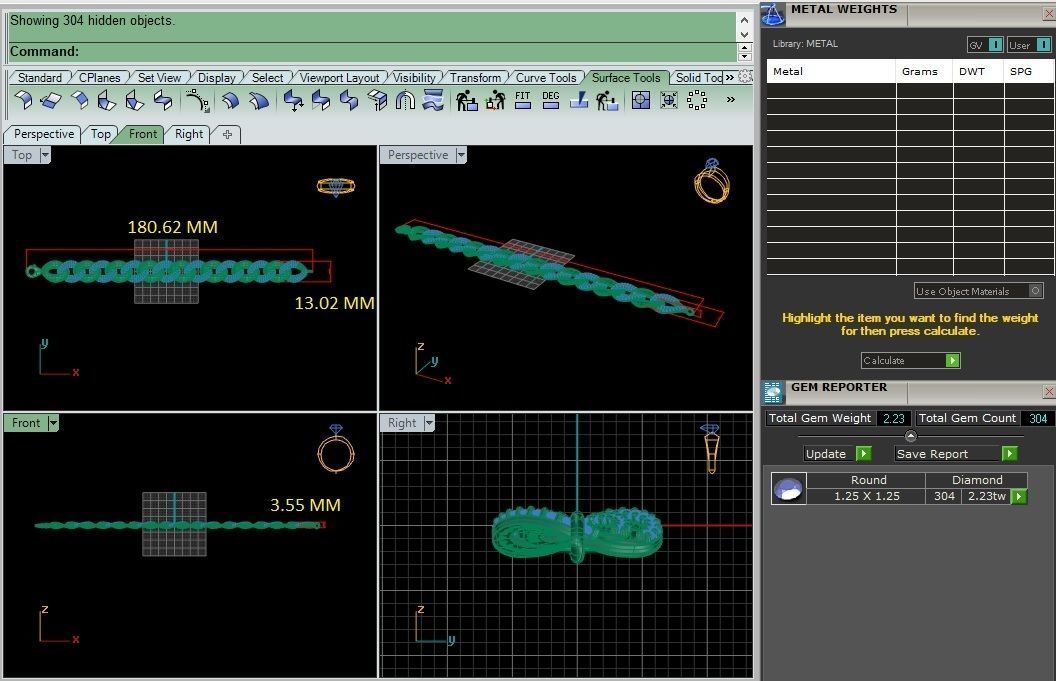Click the Z-shaped surface icon before the box icon
This screenshot has width=1056, height=681.
(349, 100)
